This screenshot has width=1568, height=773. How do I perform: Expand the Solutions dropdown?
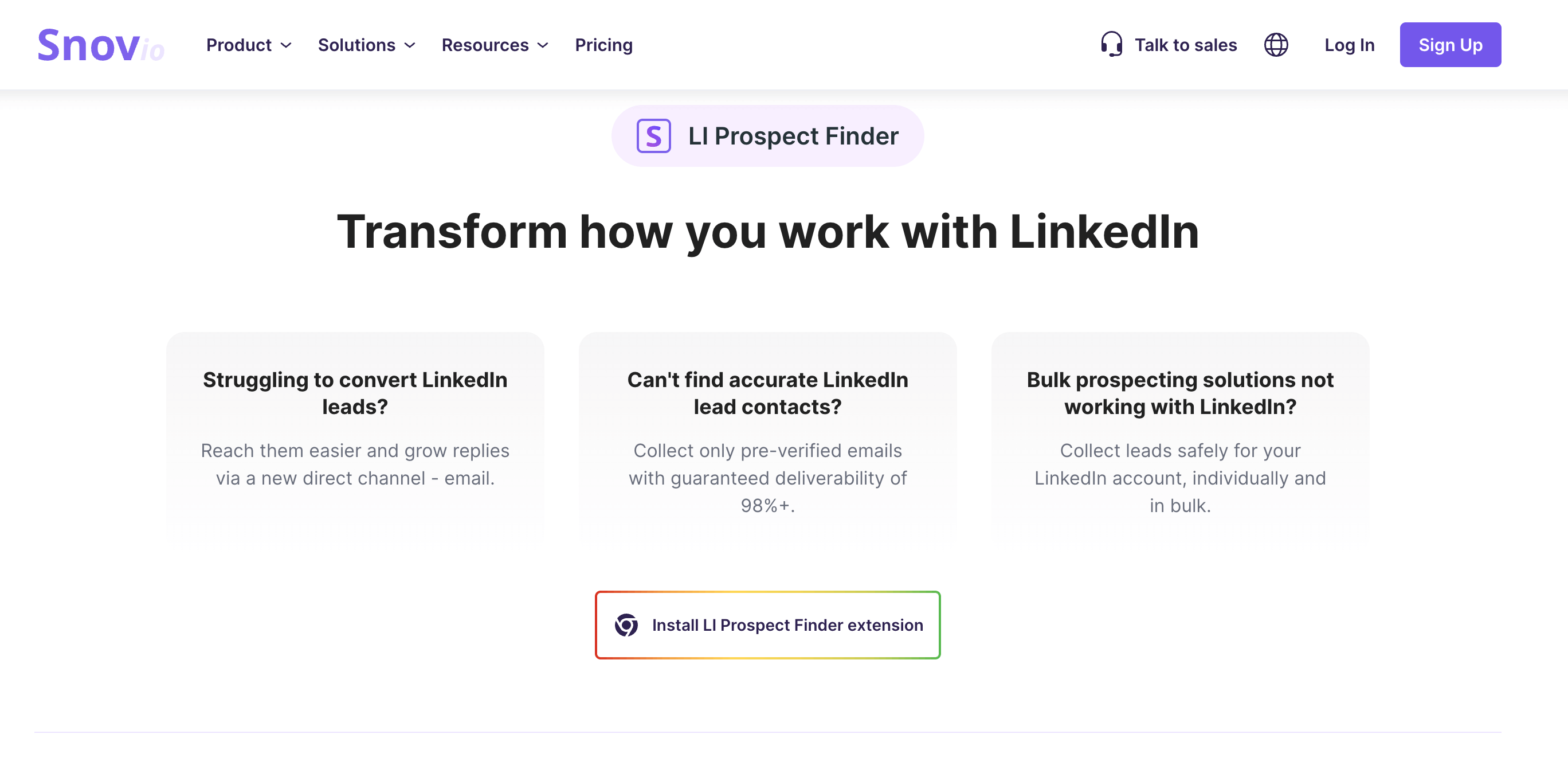tap(366, 45)
